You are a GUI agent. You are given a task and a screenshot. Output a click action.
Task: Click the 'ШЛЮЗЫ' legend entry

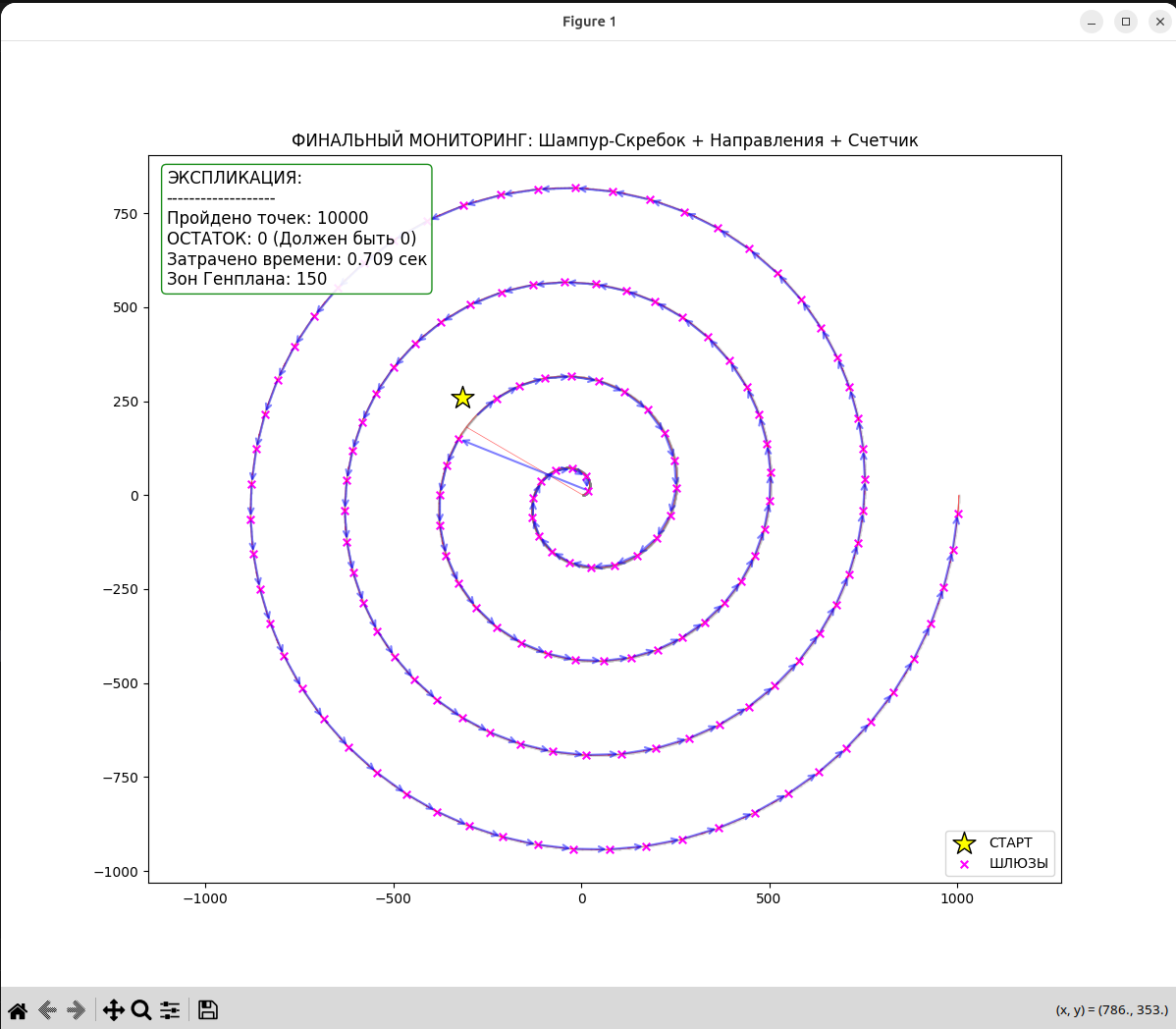[x=1019, y=864]
